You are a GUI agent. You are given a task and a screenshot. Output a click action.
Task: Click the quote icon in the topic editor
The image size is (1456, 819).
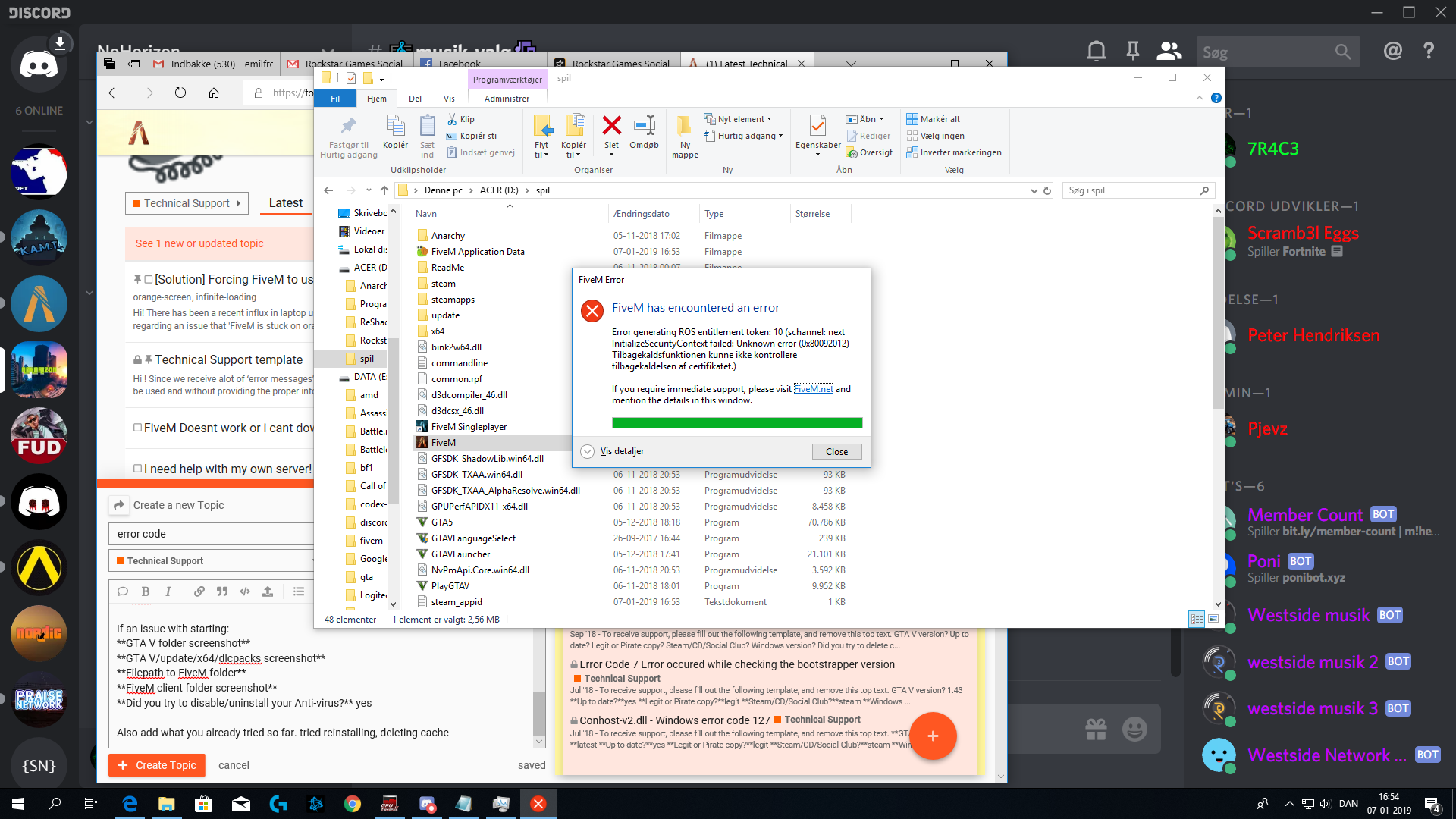pyautogui.click(x=222, y=591)
